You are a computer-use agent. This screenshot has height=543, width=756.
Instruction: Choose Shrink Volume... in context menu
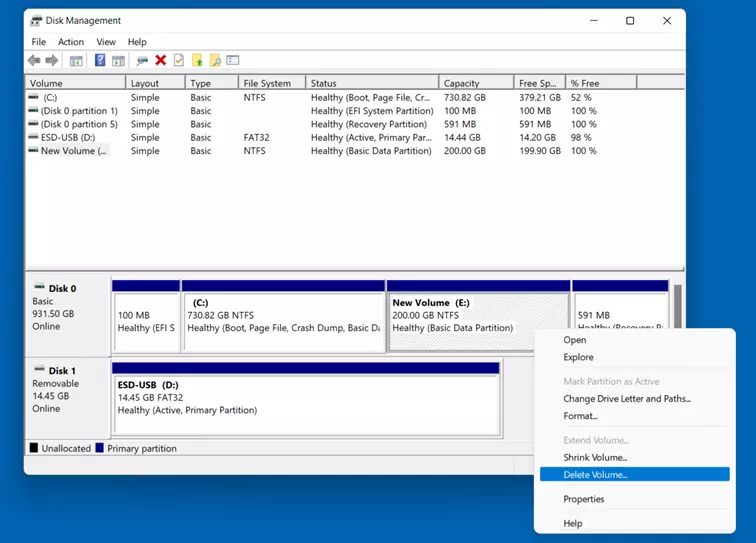634,457
